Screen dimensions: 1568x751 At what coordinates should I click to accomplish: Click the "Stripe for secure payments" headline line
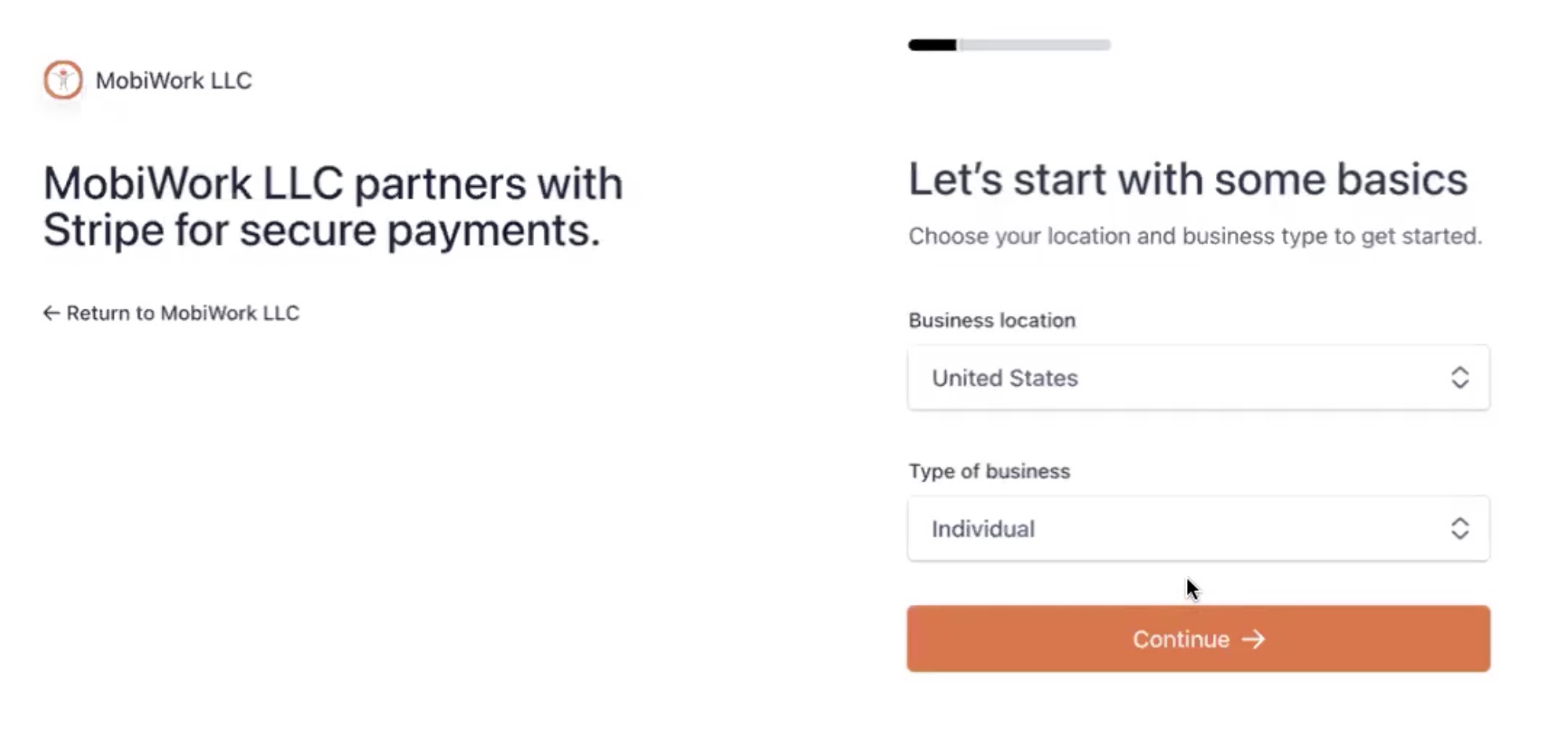321,231
